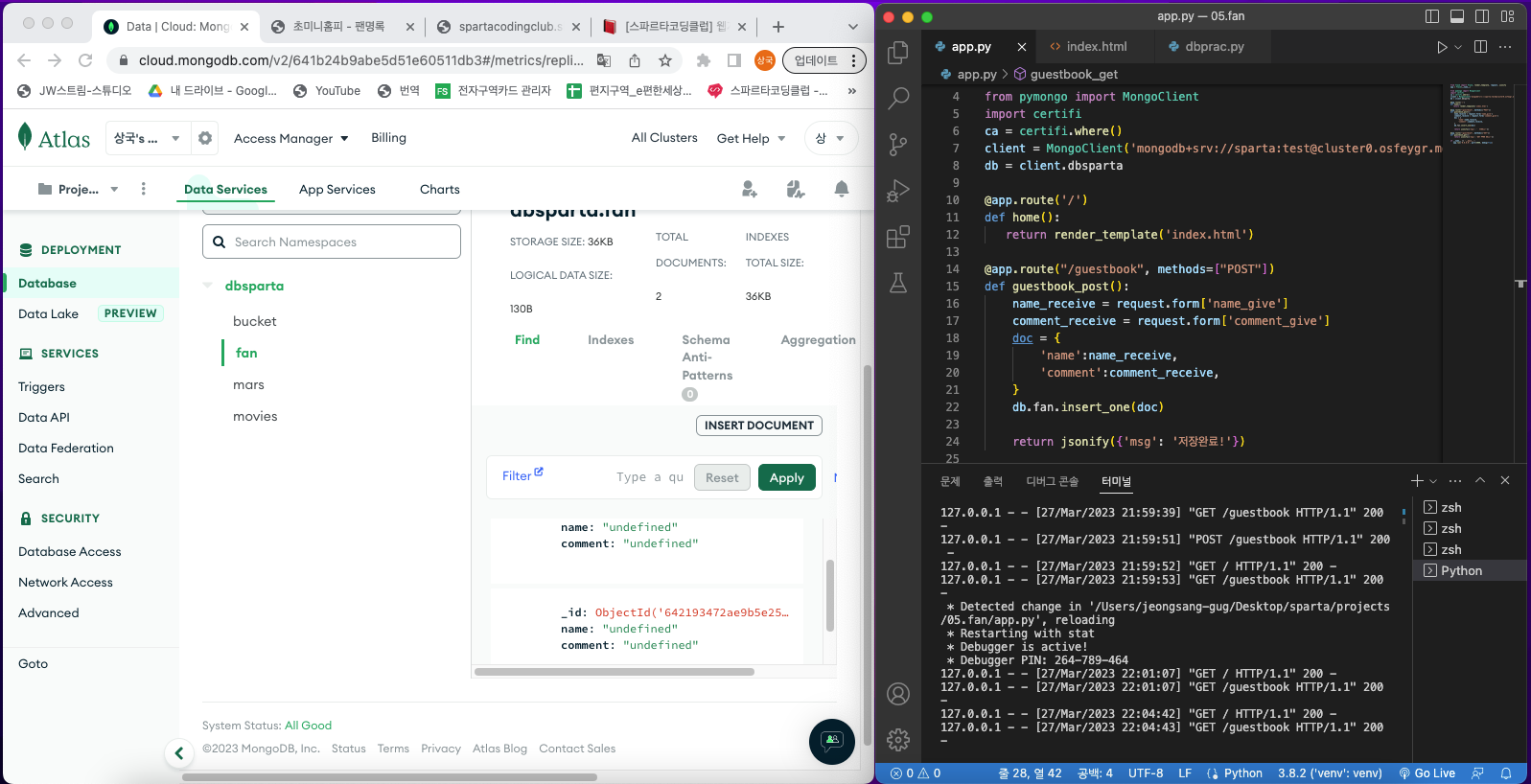Split the VS Code editor to the right
1531x784 pixels.
point(1480,47)
